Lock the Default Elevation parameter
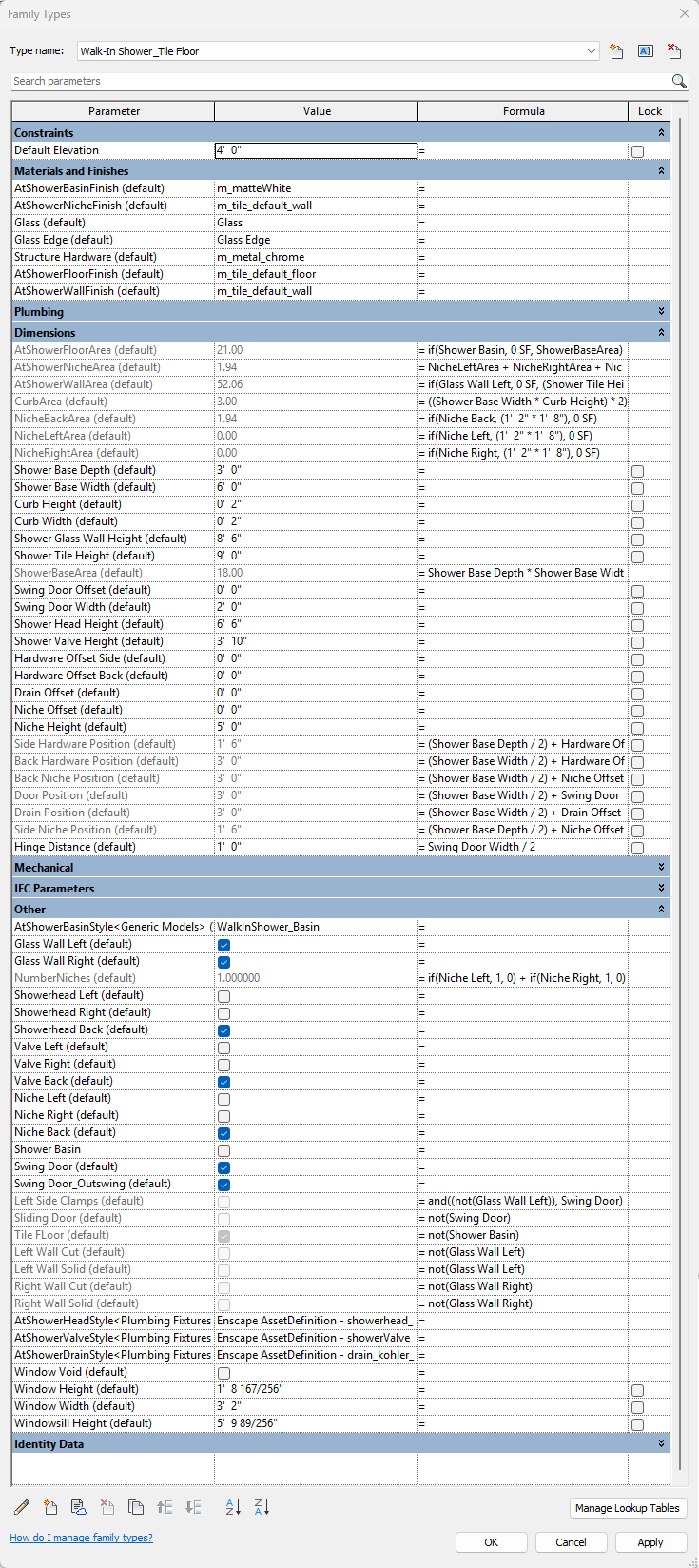Image resolution: width=699 pixels, height=1568 pixels. [x=637, y=151]
